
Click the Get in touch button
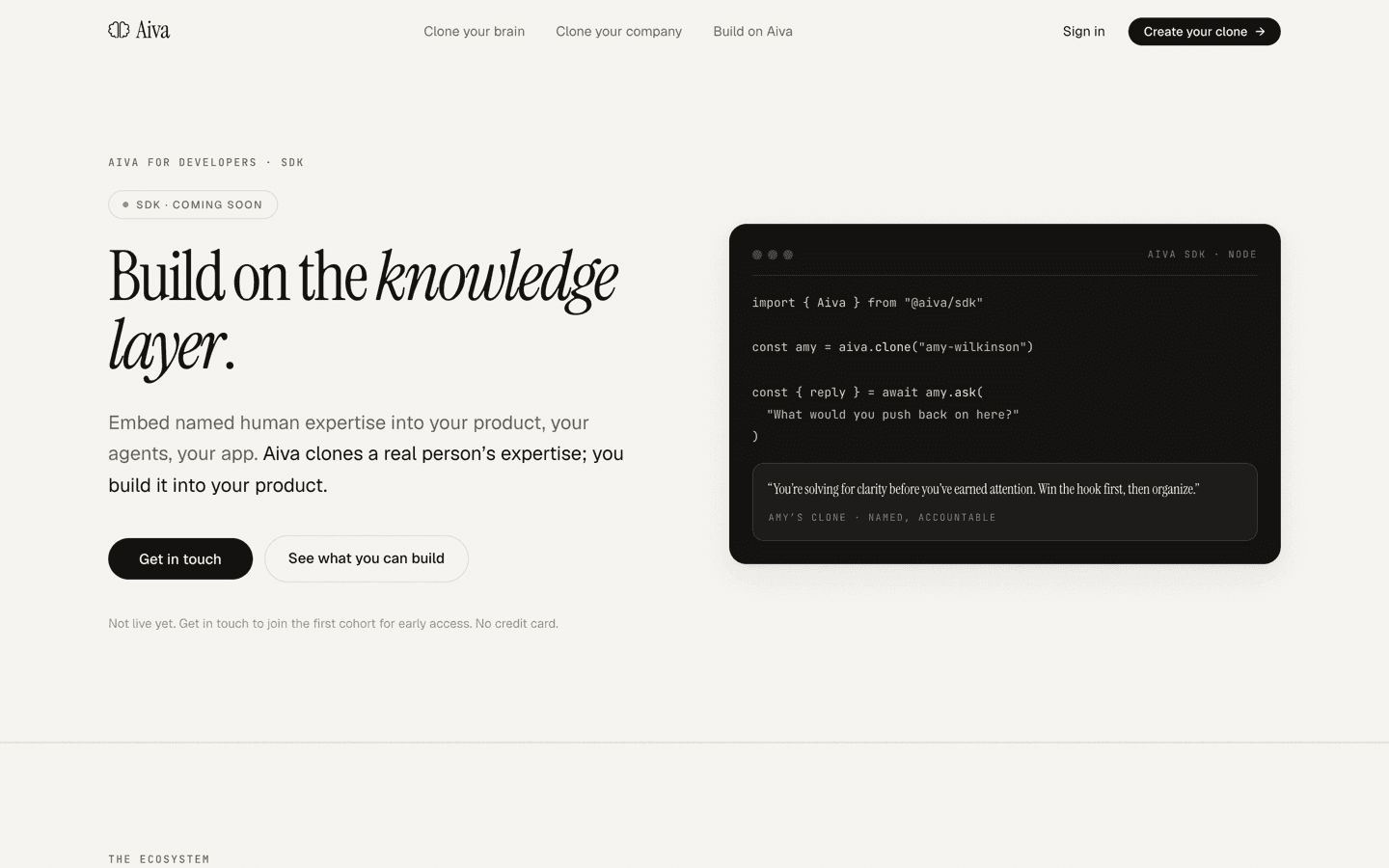(x=180, y=558)
